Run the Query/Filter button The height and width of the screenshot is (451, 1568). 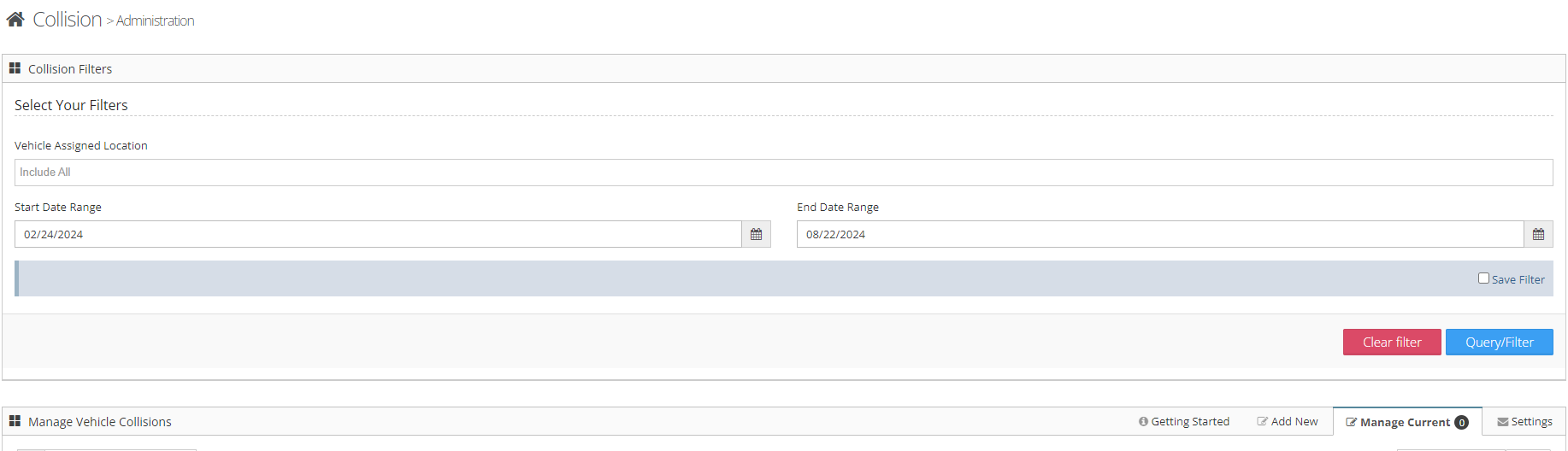(1499, 343)
